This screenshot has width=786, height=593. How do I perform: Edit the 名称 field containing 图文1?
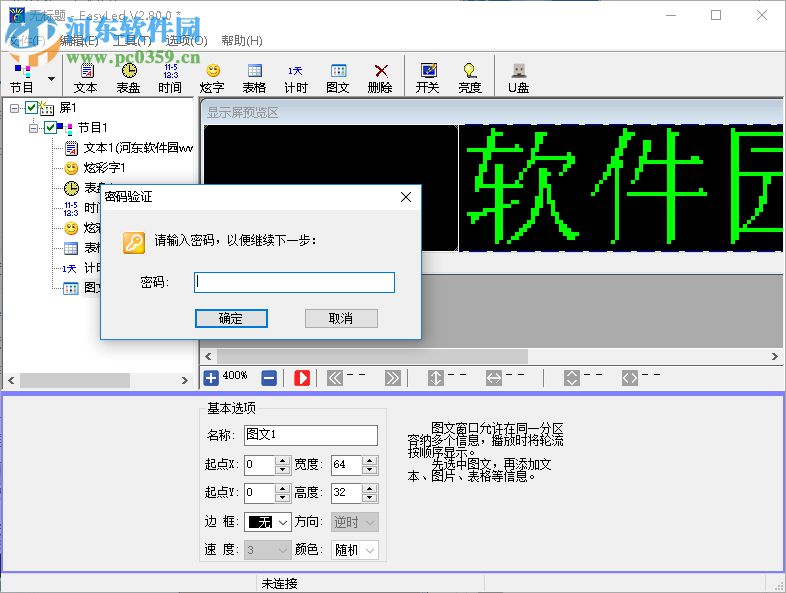(x=311, y=435)
